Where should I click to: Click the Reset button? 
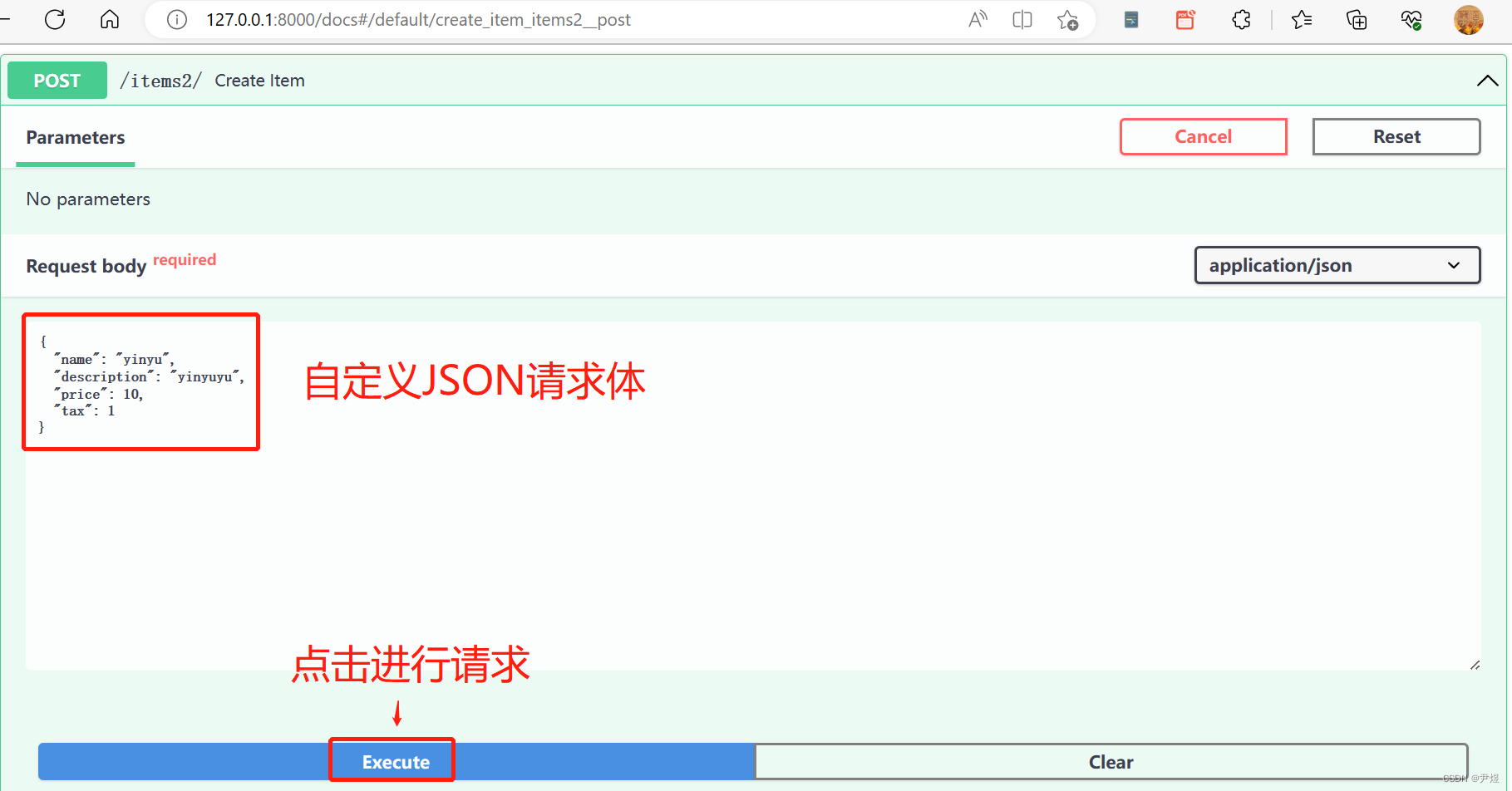[1396, 136]
